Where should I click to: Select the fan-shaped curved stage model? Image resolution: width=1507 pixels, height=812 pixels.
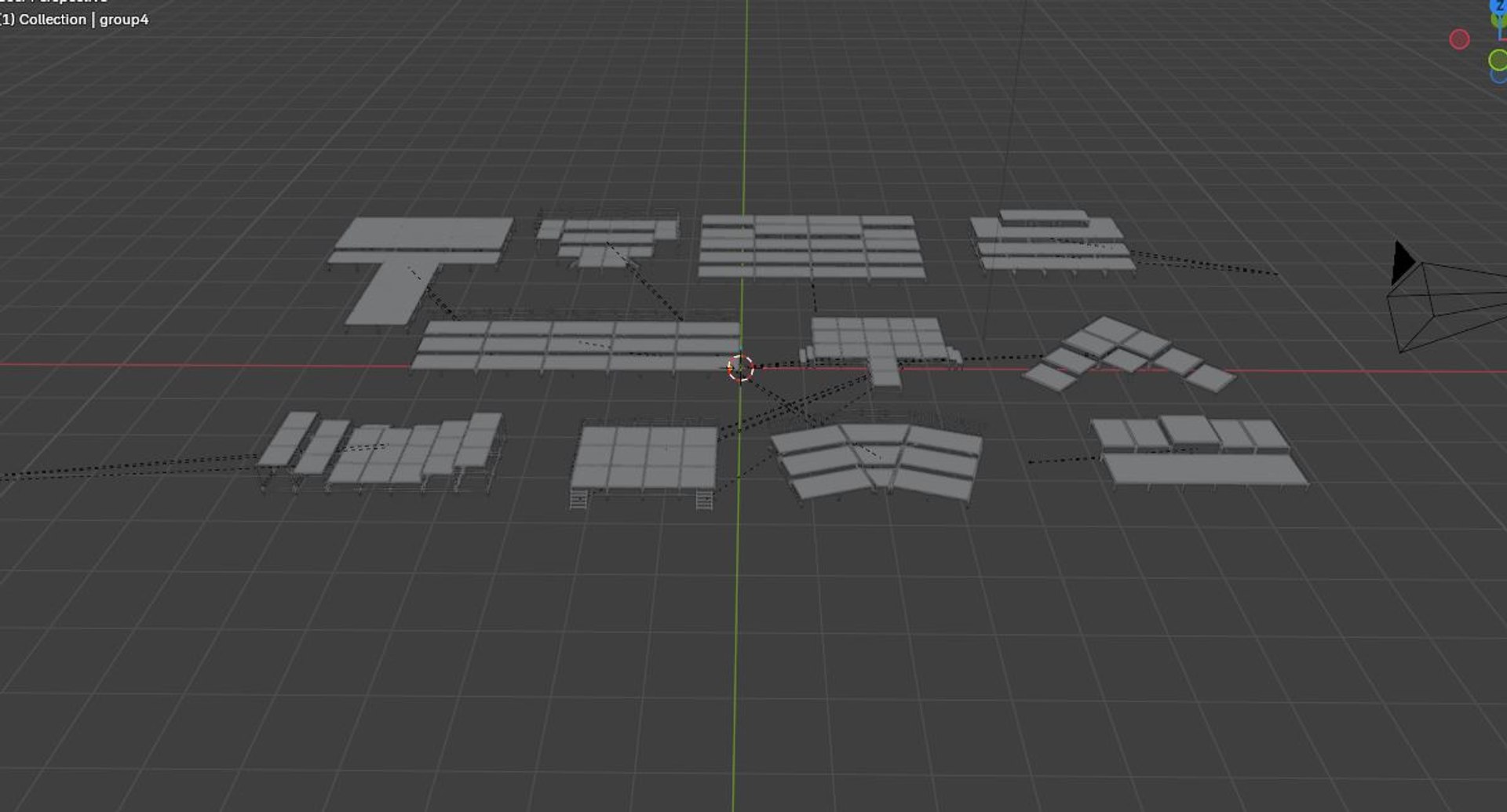[878, 461]
